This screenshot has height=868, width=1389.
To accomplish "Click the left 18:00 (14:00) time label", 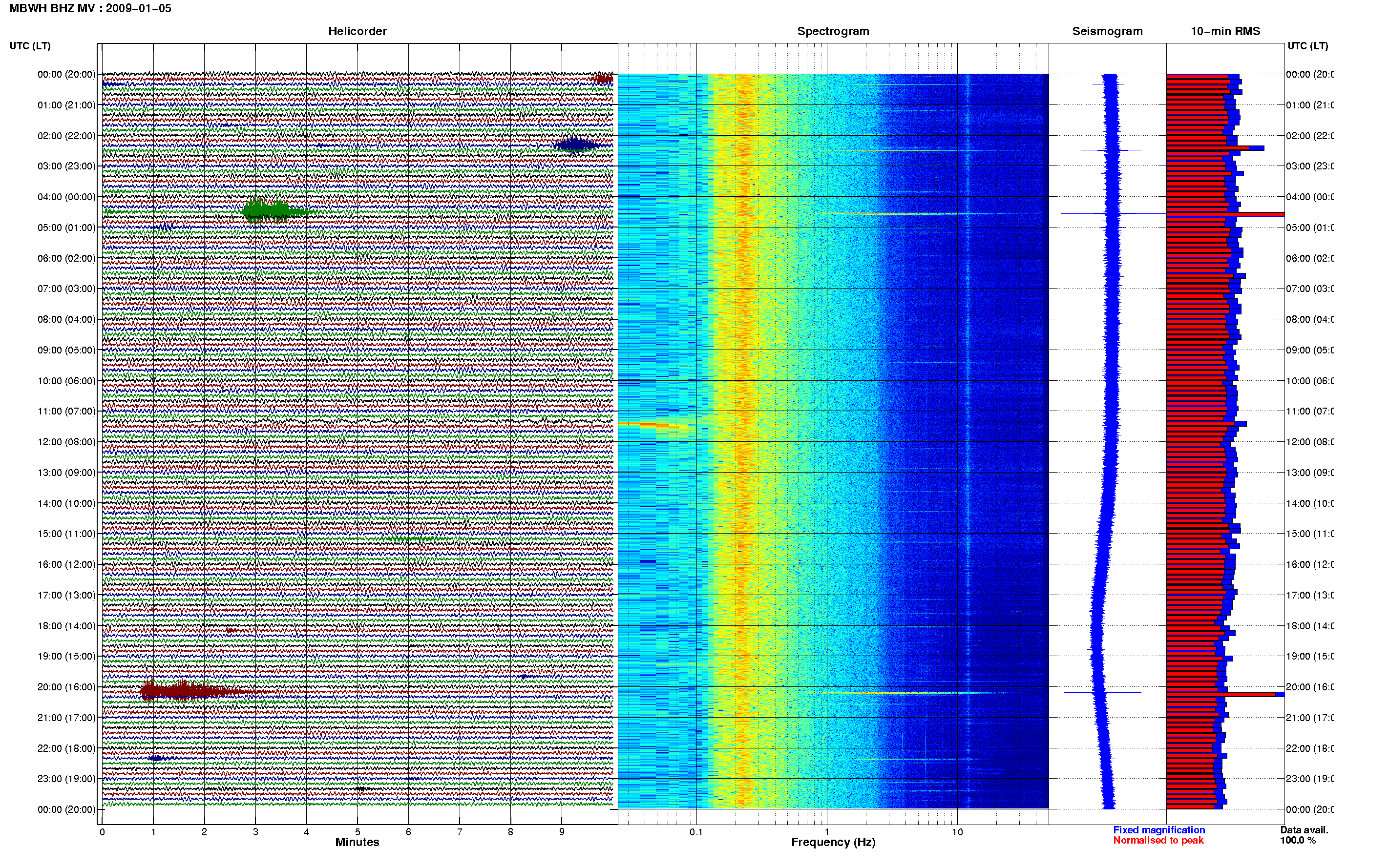I will click(66, 626).
